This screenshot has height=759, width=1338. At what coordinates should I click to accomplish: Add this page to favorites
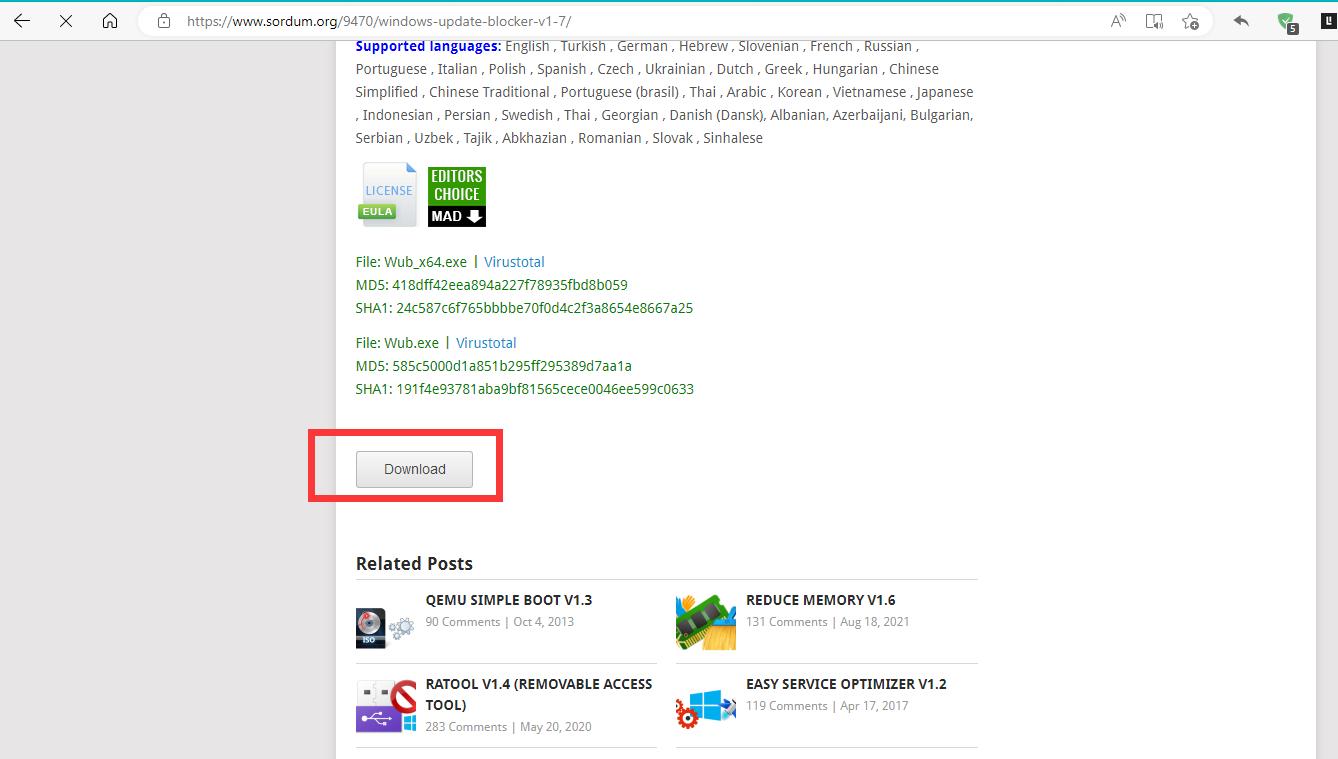click(1190, 21)
